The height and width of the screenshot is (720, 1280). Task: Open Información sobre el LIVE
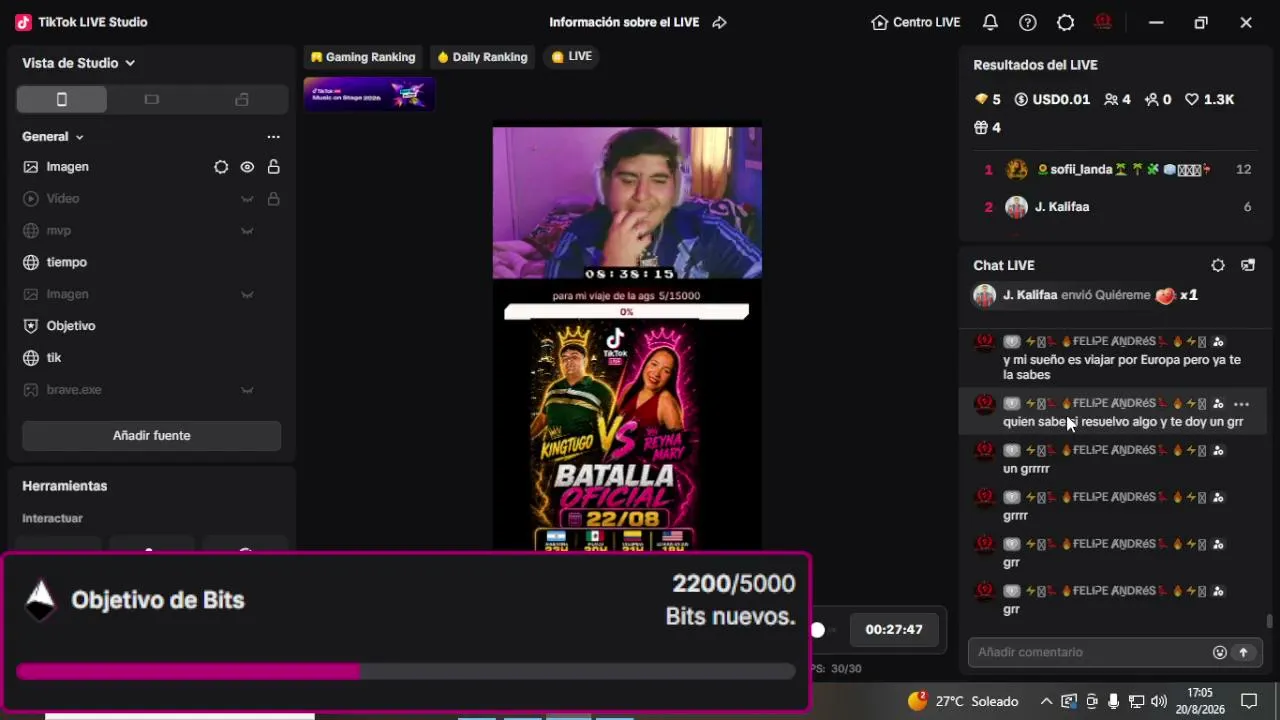click(x=624, y=22)
